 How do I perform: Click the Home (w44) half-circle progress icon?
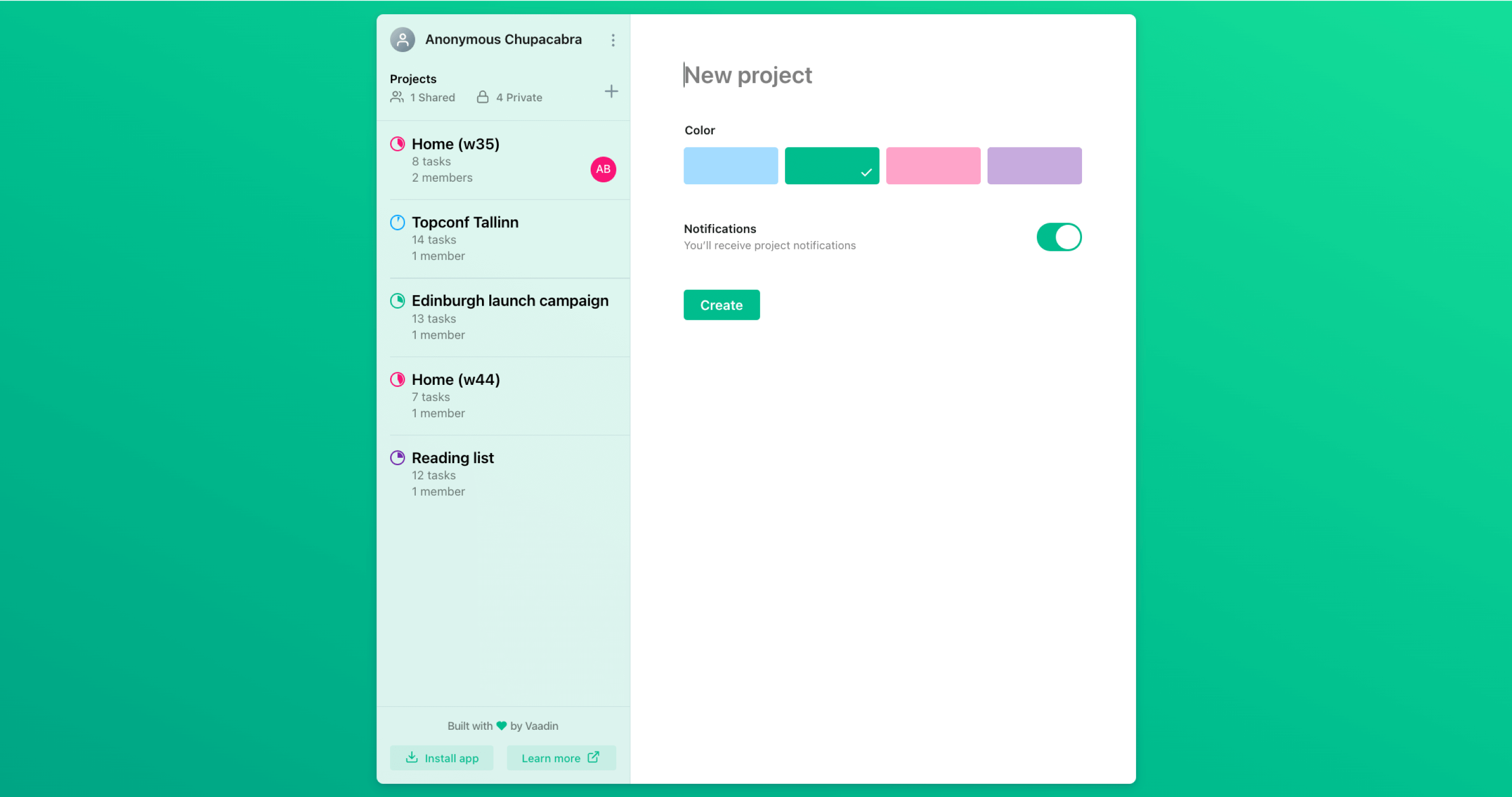pyautogui.click(x=397, y=378)
